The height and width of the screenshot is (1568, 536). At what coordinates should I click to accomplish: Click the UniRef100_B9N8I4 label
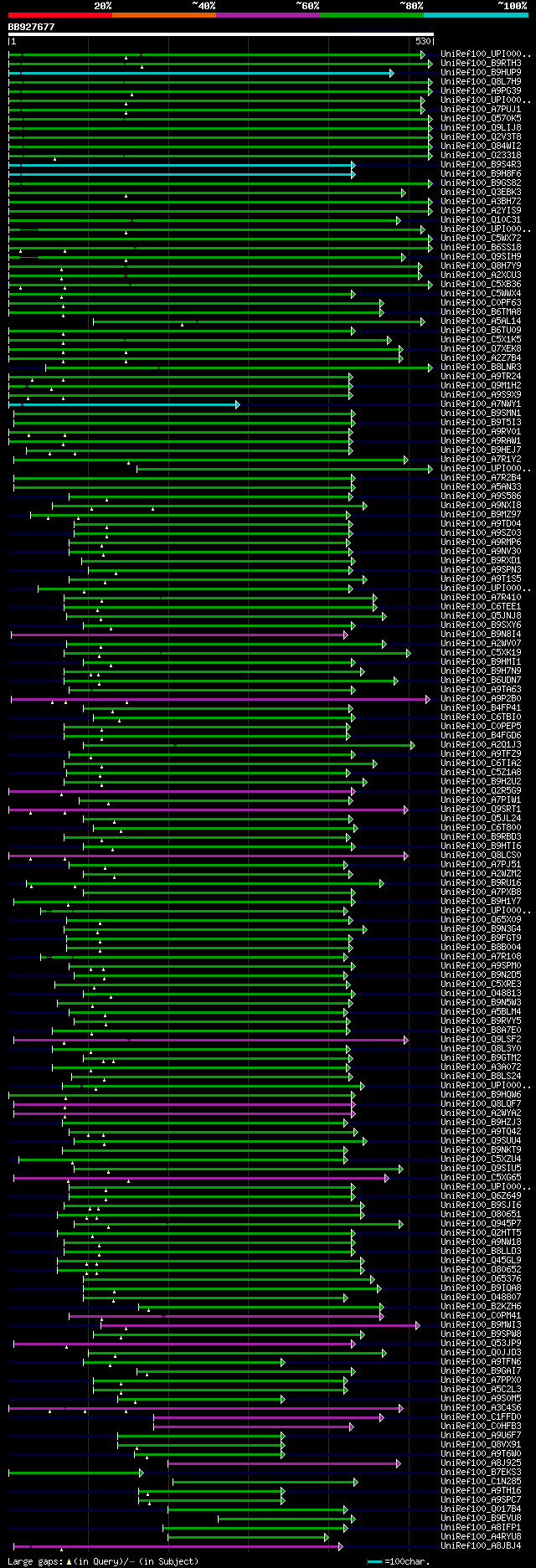pyautogui.click(x=481, y=634)
